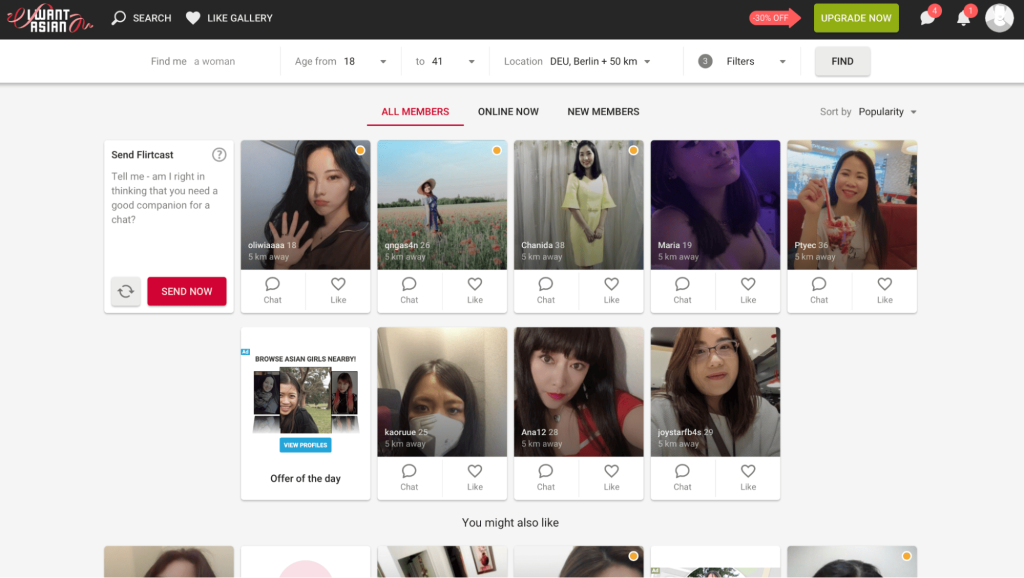Open Ptyec's profile photo
The image size is (1024, 578).
(852, 204)
